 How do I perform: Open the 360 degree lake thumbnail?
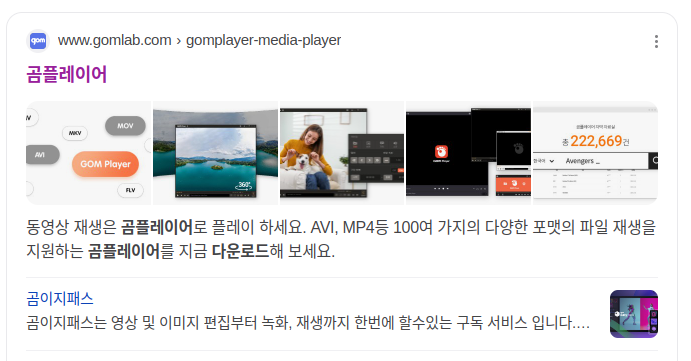pos(215,153)
